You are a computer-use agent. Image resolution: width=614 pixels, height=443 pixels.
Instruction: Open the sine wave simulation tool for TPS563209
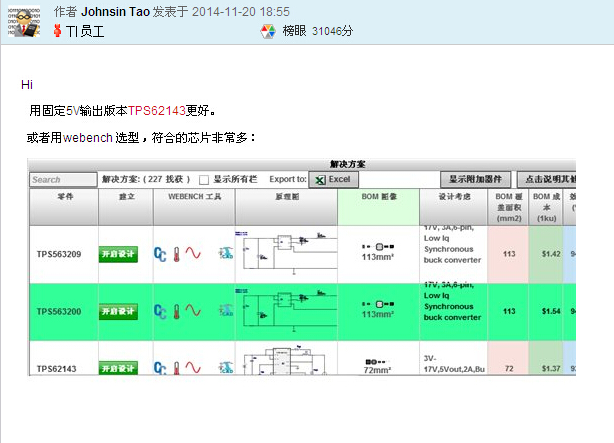[x=193, y=253]
